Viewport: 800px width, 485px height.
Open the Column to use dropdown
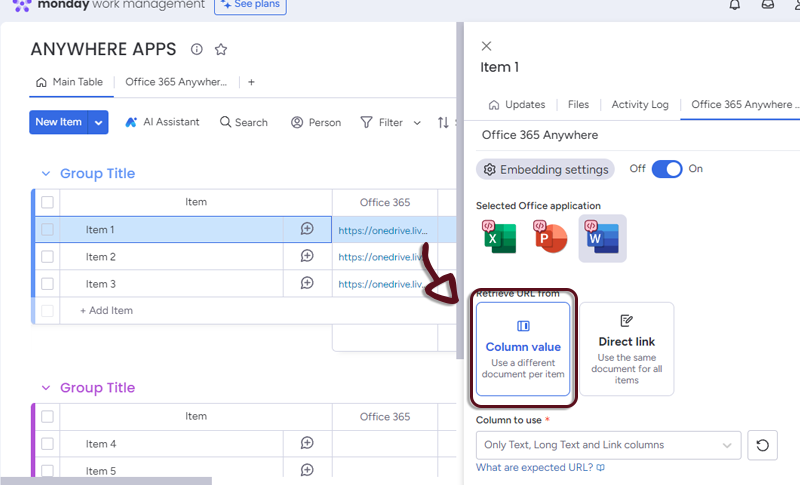[608, 445]
